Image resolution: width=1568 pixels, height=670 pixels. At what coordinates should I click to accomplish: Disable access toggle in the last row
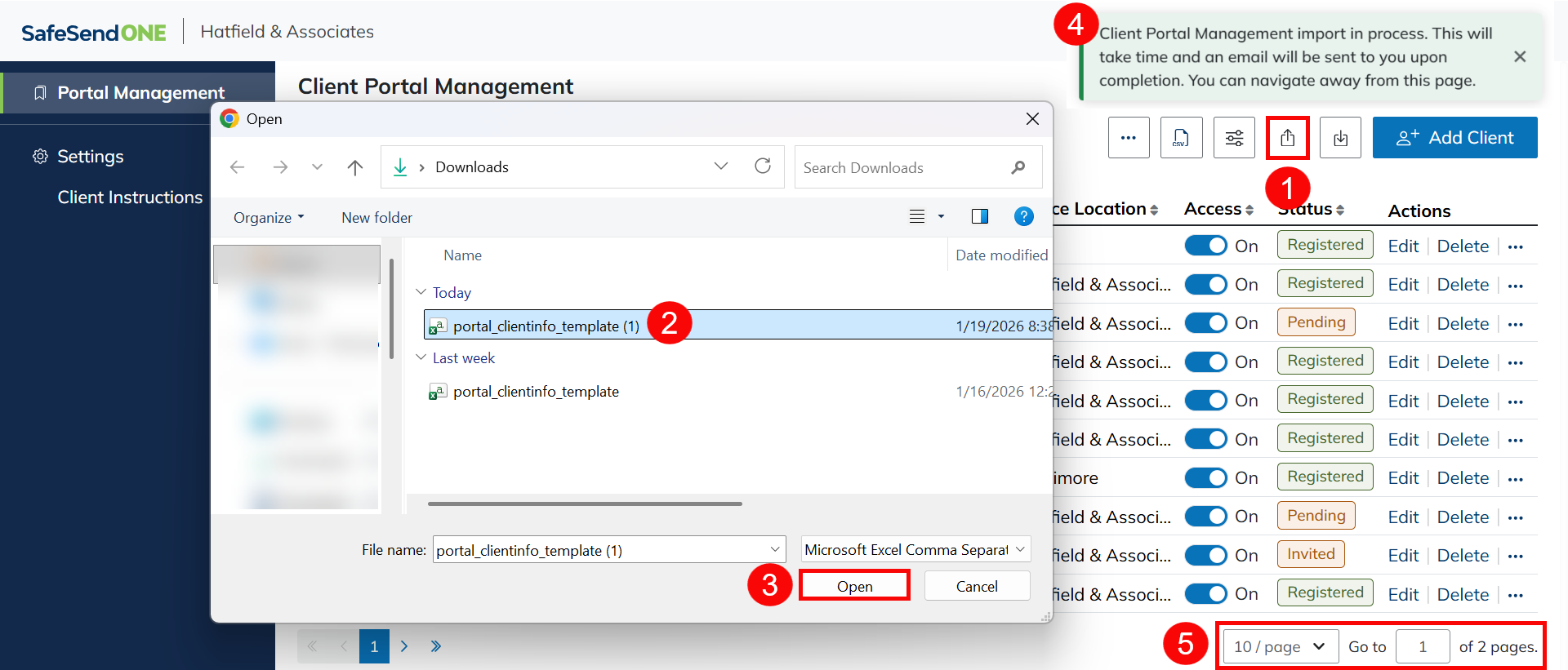coord(1205,594)
